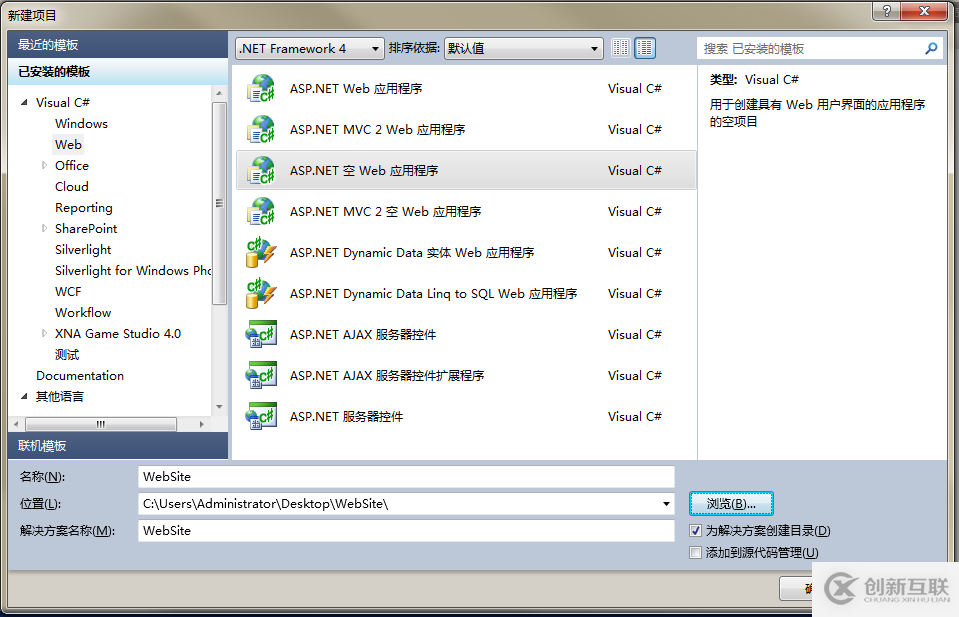
Task: Expand the Office tree node
Action: click(x=44, y=165)
